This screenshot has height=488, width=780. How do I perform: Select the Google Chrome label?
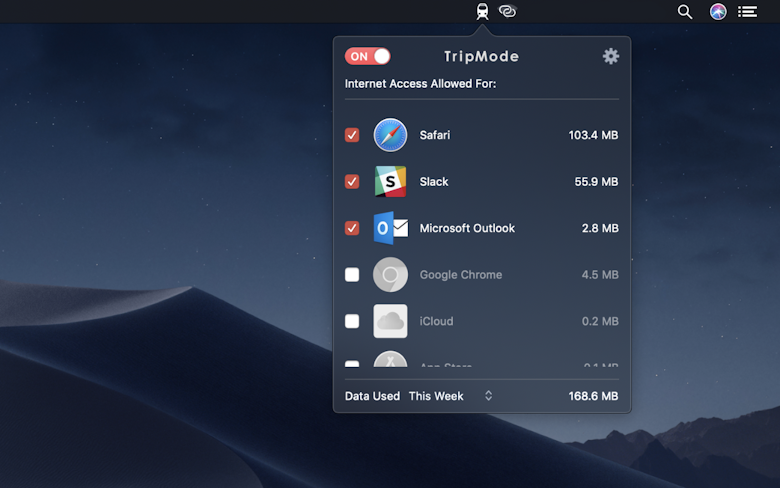tap(461, 275)
